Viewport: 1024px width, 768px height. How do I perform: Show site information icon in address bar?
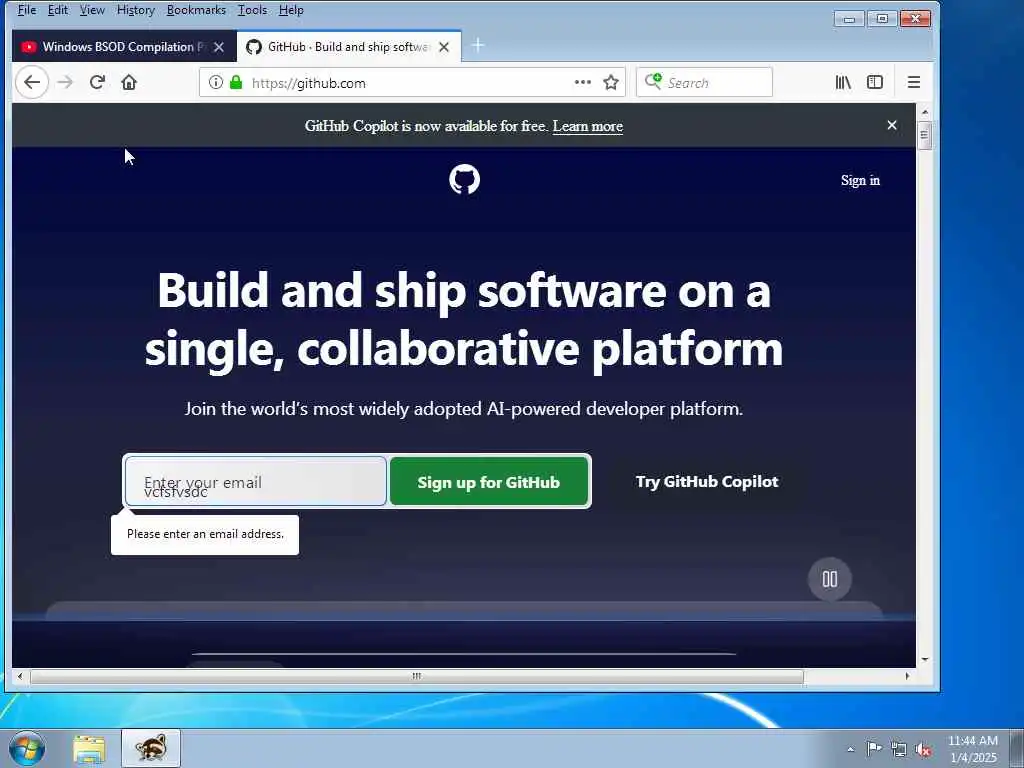216,82
